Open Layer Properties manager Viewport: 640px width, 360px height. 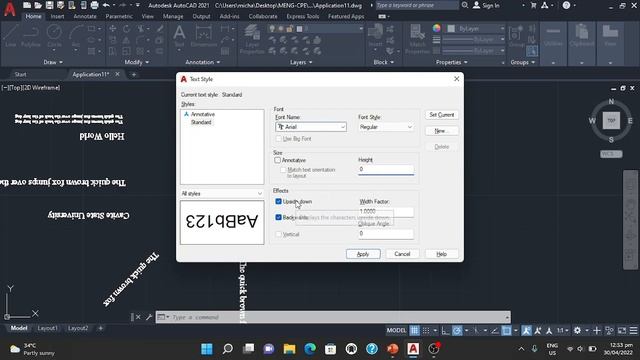[252, 39]
